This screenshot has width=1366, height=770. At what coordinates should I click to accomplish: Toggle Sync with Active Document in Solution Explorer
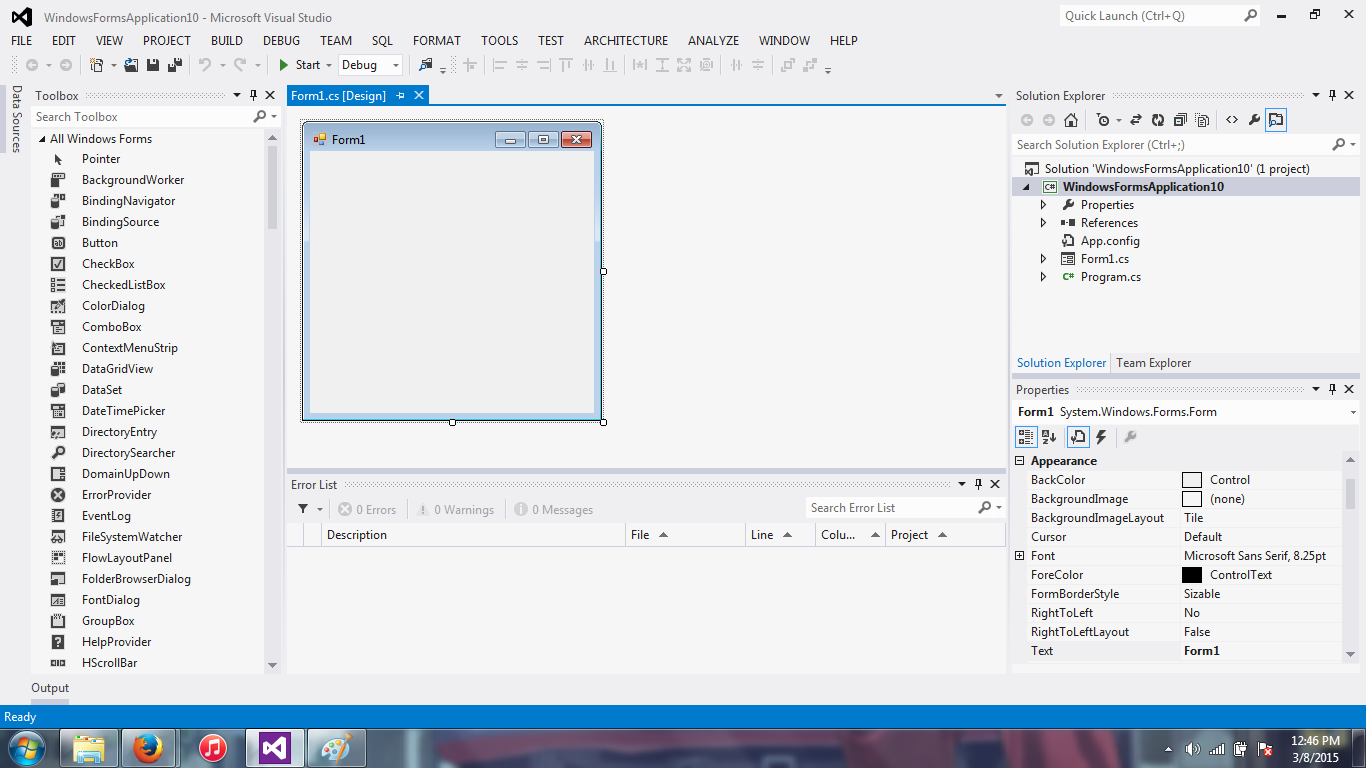coord(1136,120)
